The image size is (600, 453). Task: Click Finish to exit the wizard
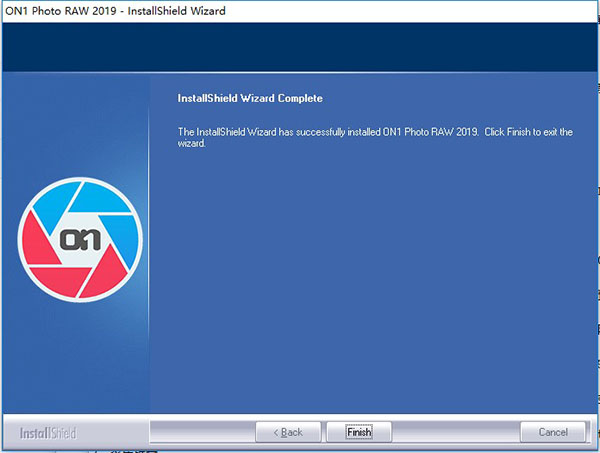click(359, 432)
